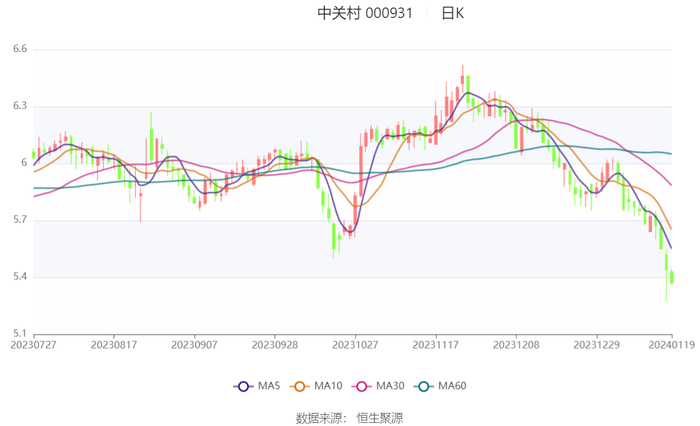The width and height of the screenshot is (700, 426).
Task: Click the 20231117 date label
Action: (435, 345)
